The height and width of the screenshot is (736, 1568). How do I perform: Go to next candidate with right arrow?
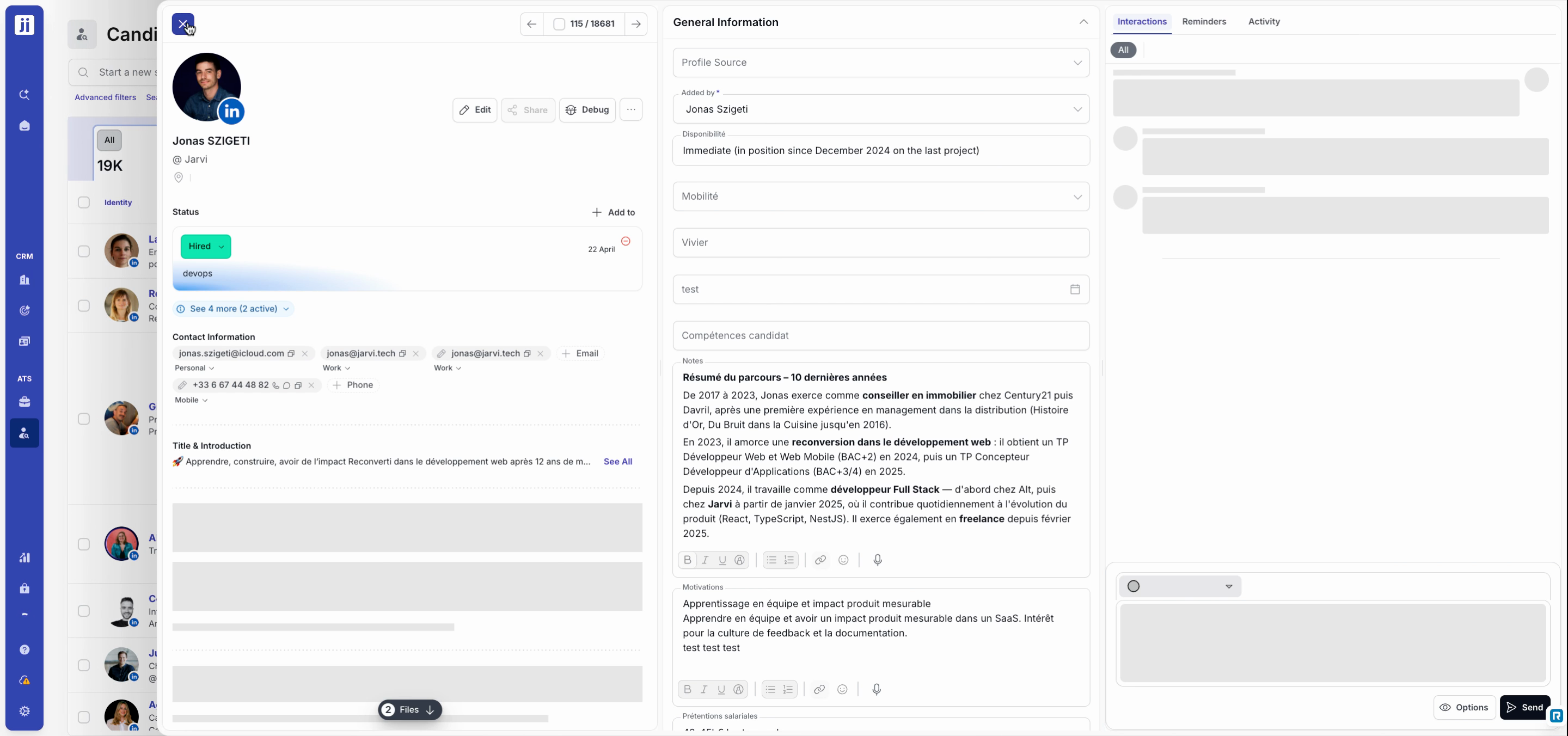click(x=635, y=24)
